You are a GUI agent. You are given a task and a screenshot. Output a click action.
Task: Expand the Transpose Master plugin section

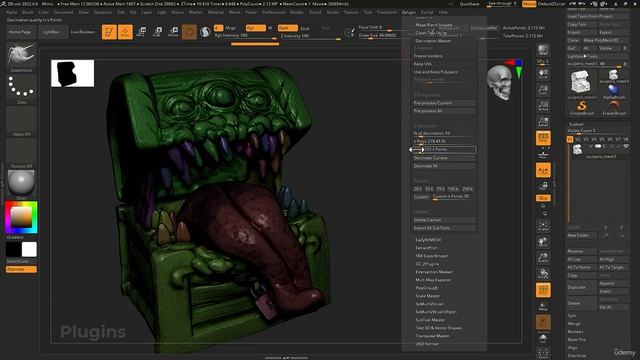click(x=432, y=336)
